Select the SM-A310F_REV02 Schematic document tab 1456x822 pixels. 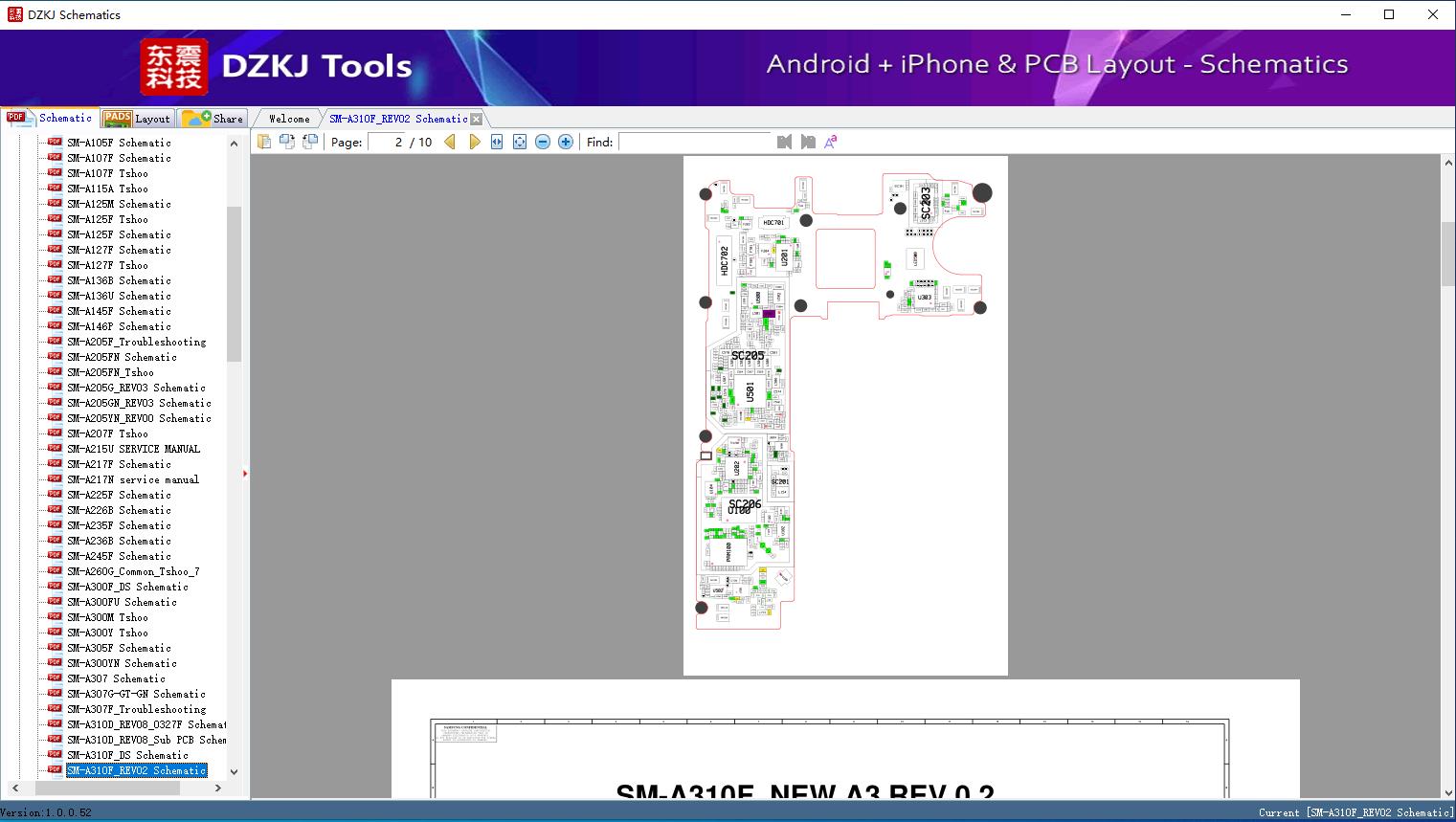coord(398,119)
